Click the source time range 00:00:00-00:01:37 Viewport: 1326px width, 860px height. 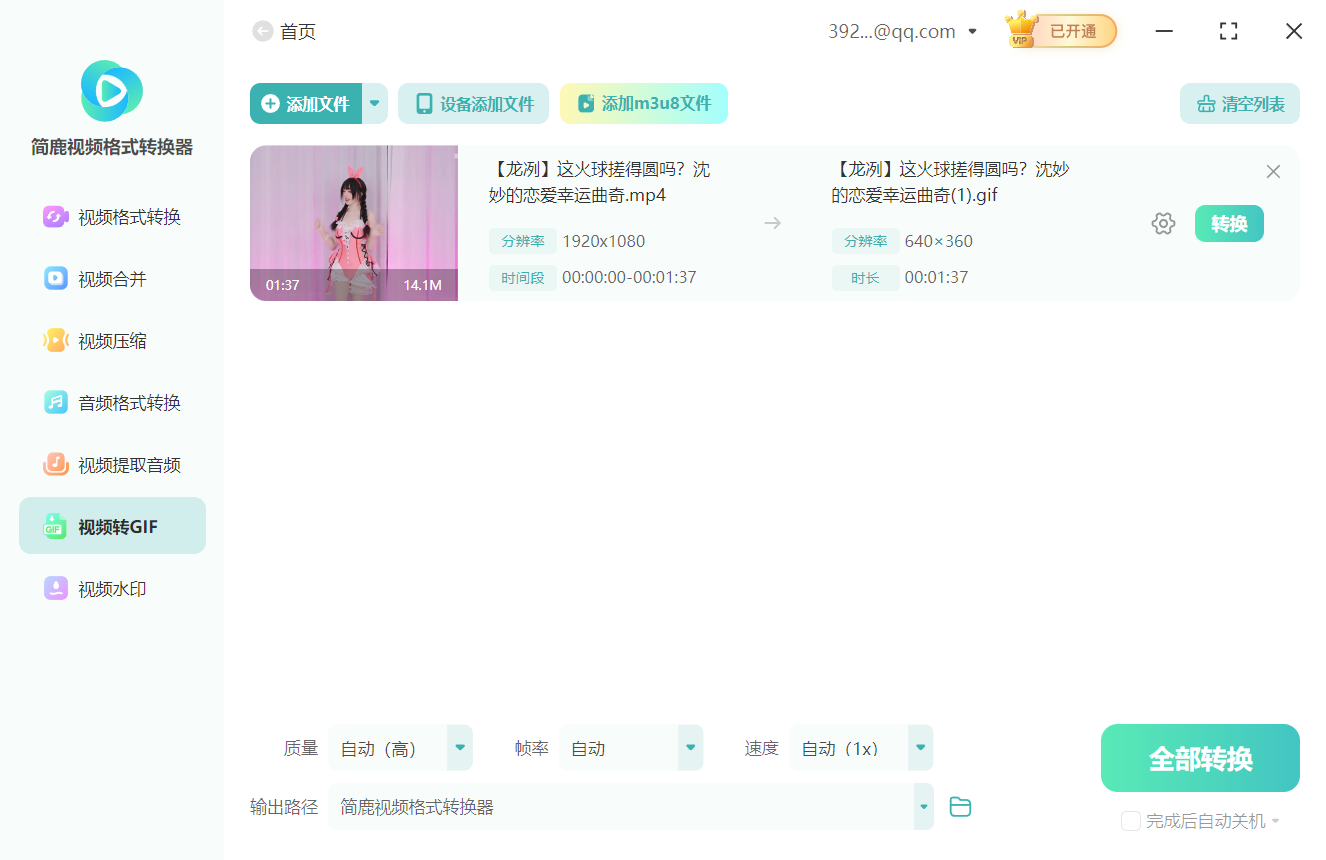click(x=629, y=278)
